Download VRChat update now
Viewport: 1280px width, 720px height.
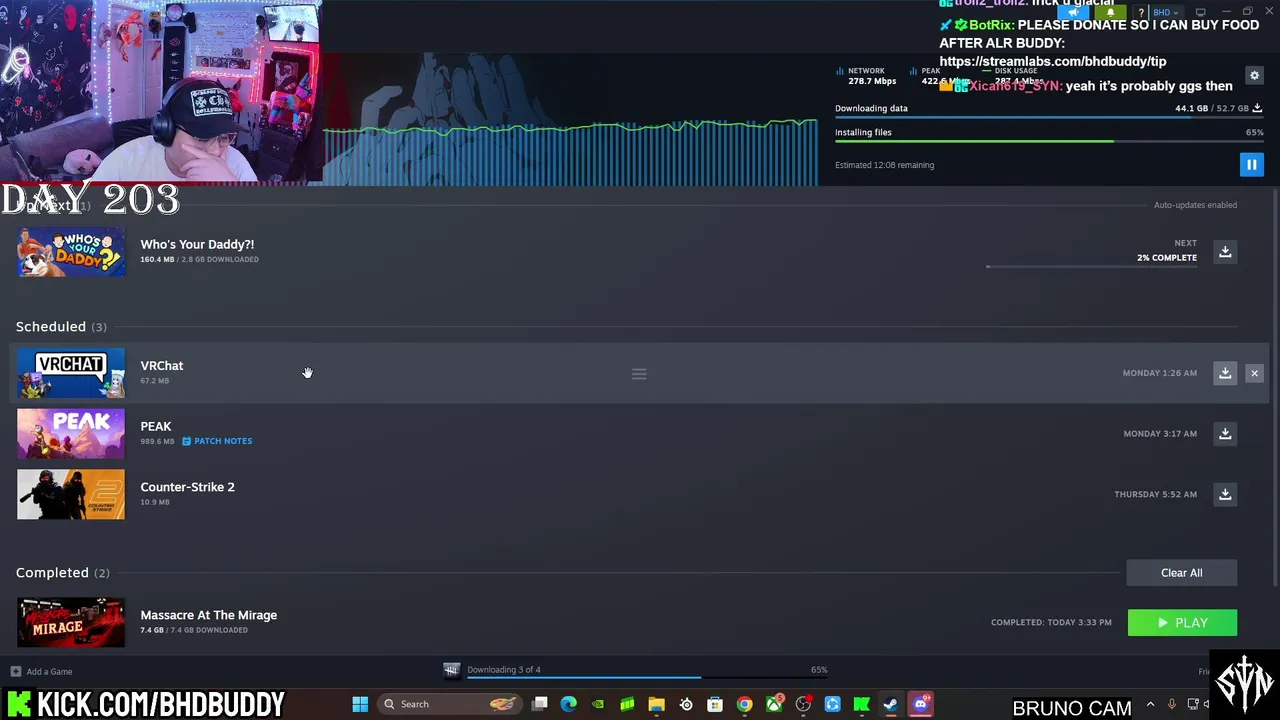click(x=1225, y=373)
